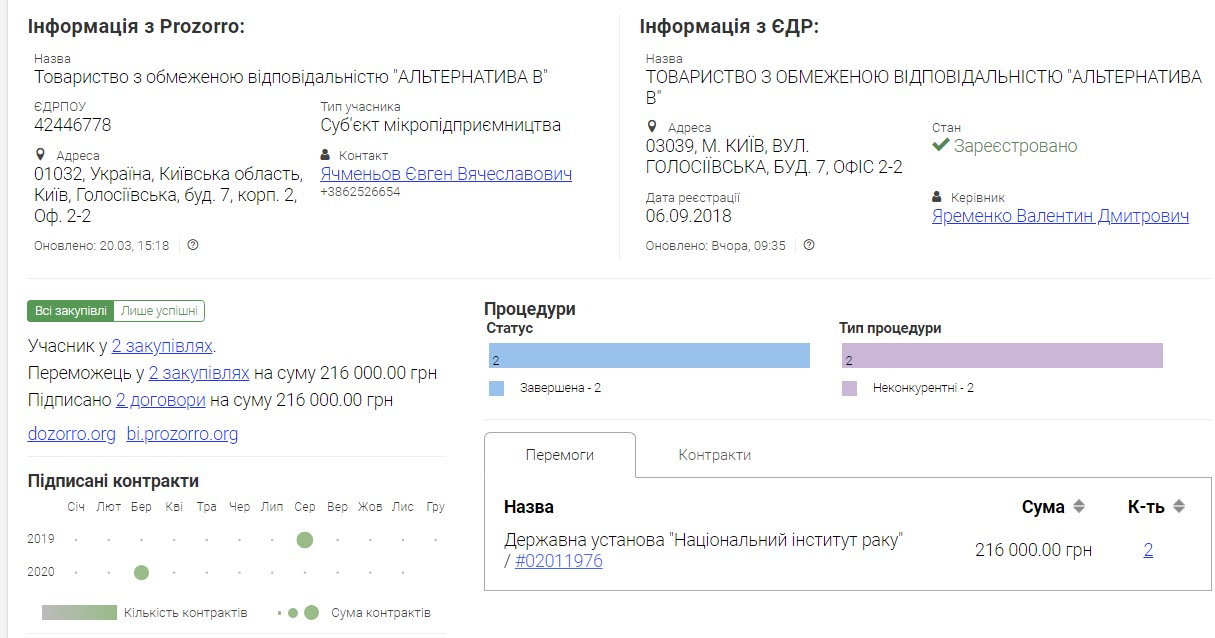The image size is (1215, 638).
Task: Select the Перемоги tab
Action: tap(560, 455)
